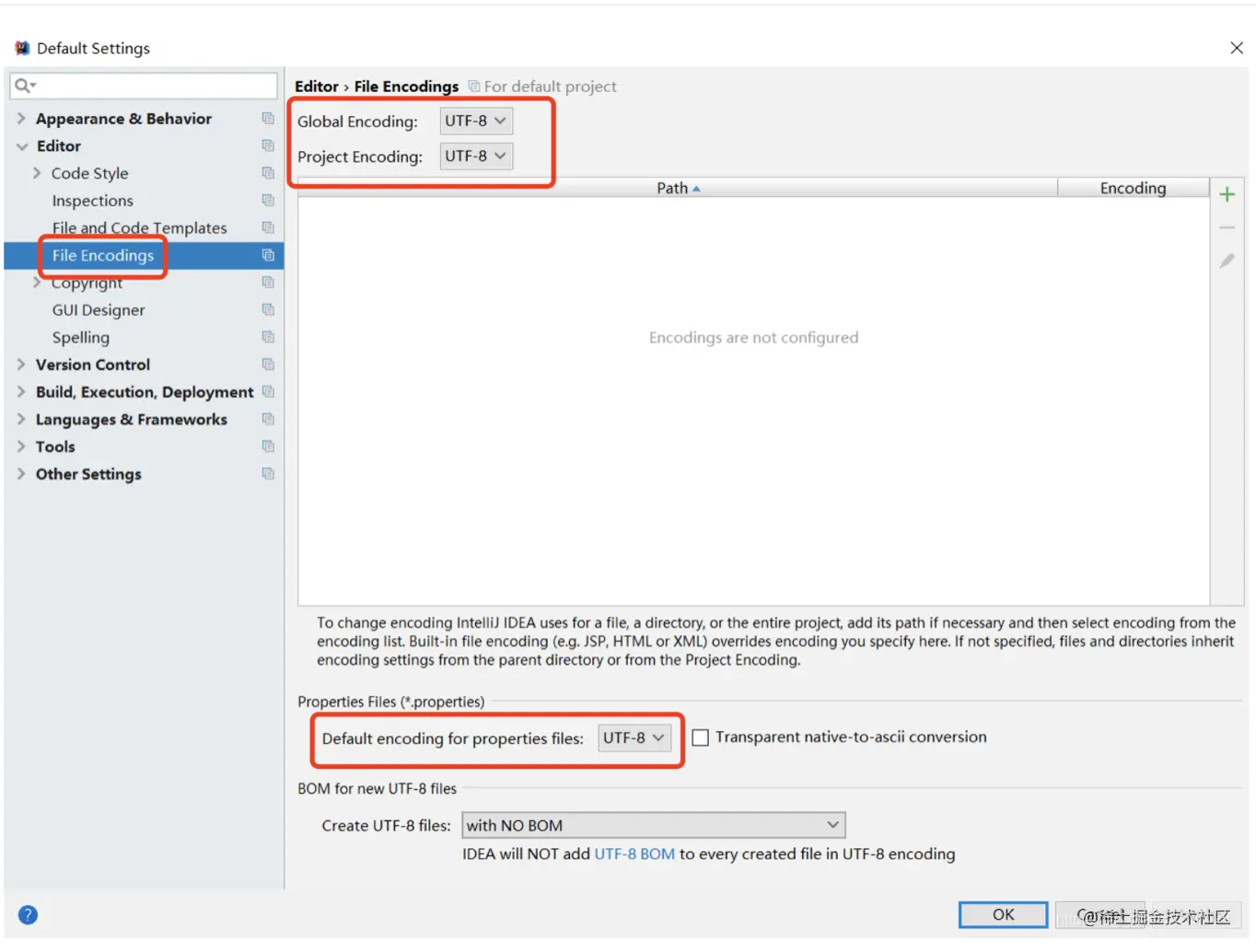Open the Global Encoding dropdown

[476, 121]
